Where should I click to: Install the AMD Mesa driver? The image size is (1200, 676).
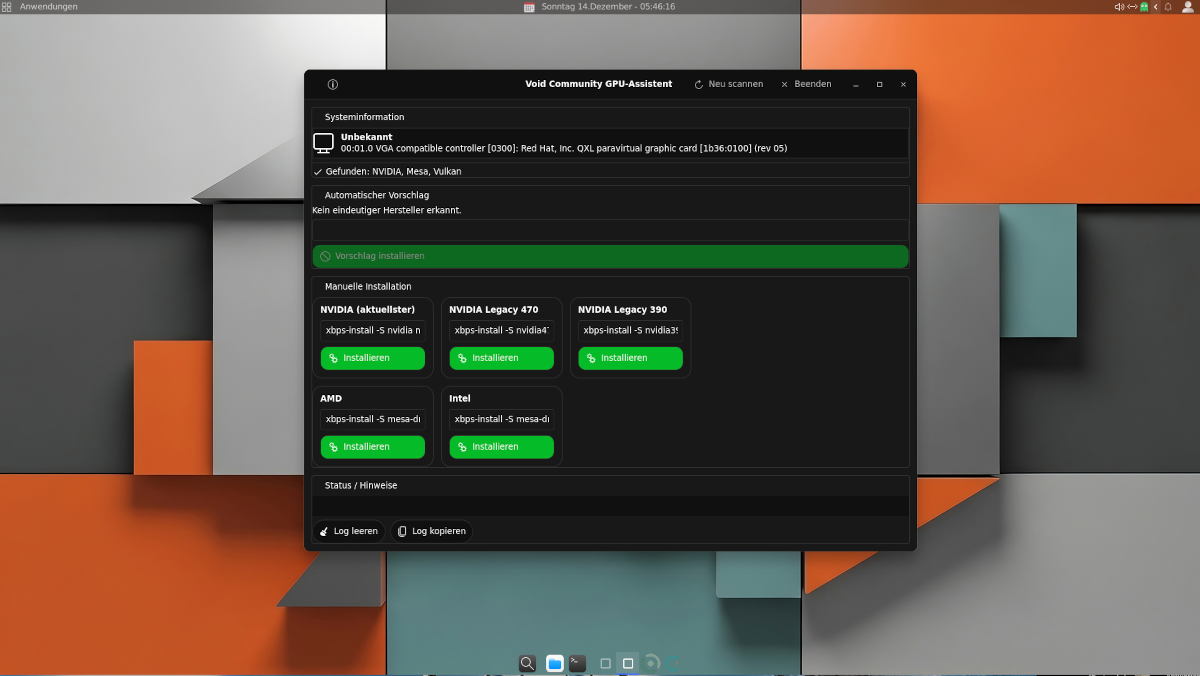(x=372, y=447)
